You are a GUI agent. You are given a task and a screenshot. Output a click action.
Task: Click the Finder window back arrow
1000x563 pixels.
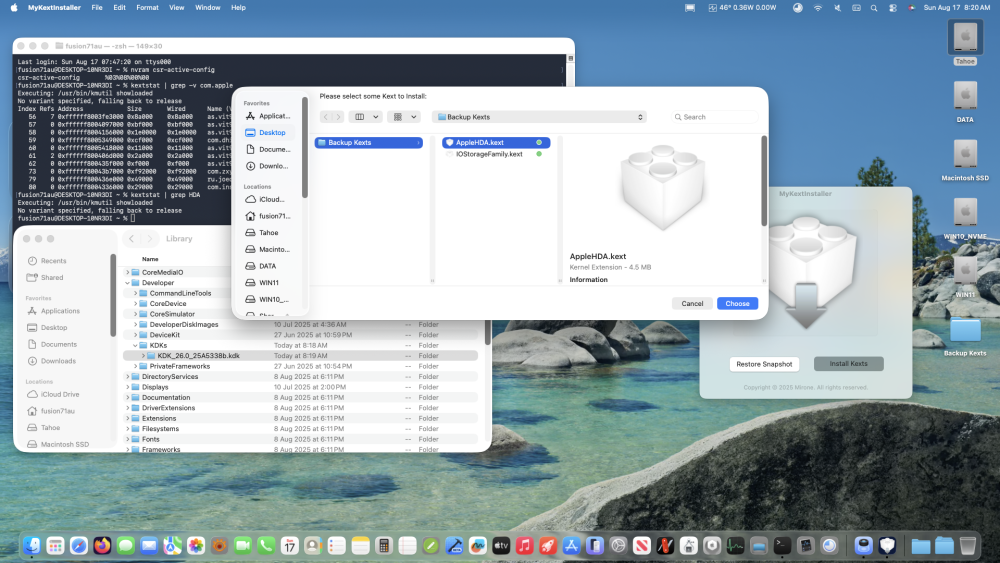(131, 238)
